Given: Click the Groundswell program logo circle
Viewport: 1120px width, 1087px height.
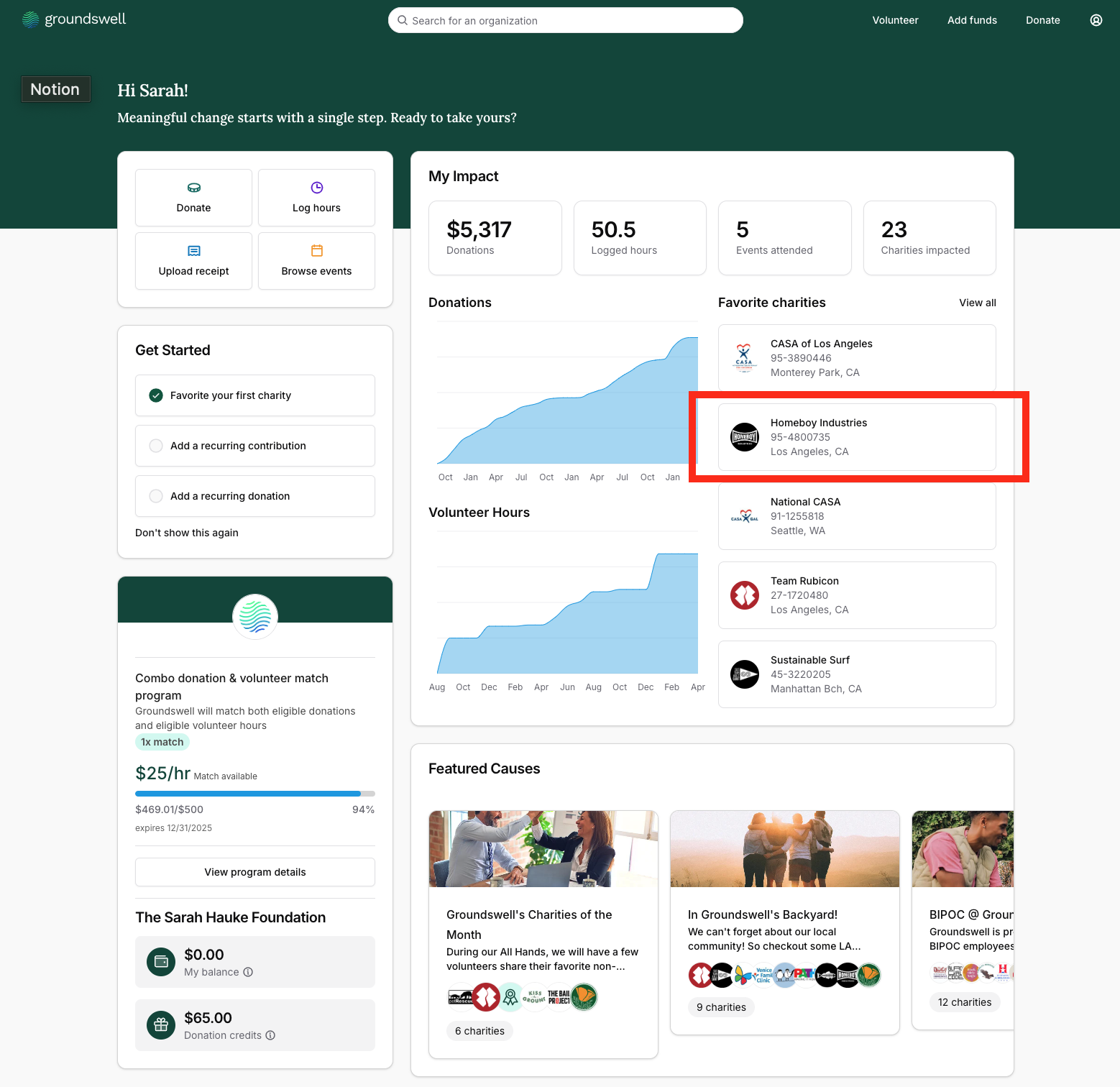Looking at the screenshot, I should [255, 617].
